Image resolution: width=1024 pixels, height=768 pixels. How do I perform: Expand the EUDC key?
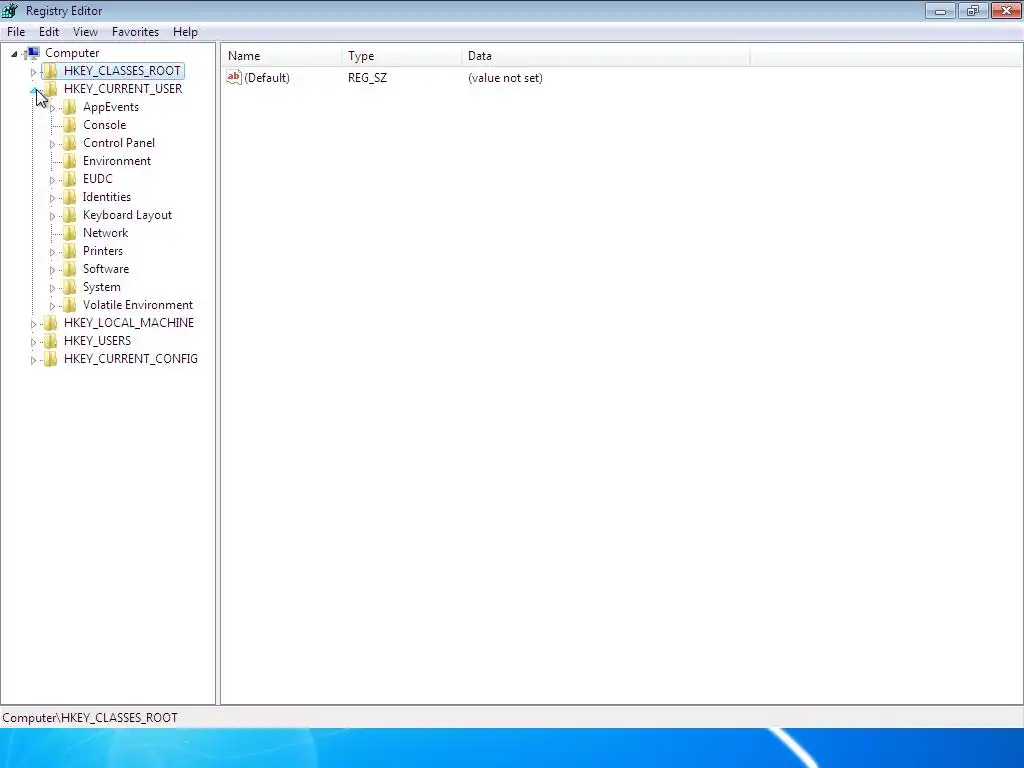[x=52, y=180]
